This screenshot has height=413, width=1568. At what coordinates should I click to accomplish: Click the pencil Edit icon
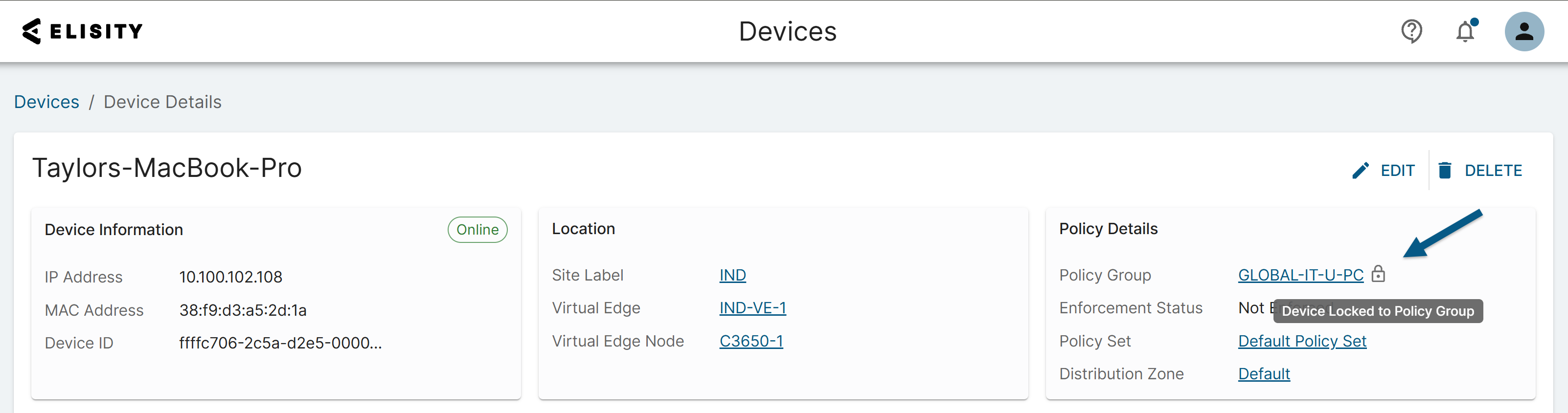tap(1361, 170)
